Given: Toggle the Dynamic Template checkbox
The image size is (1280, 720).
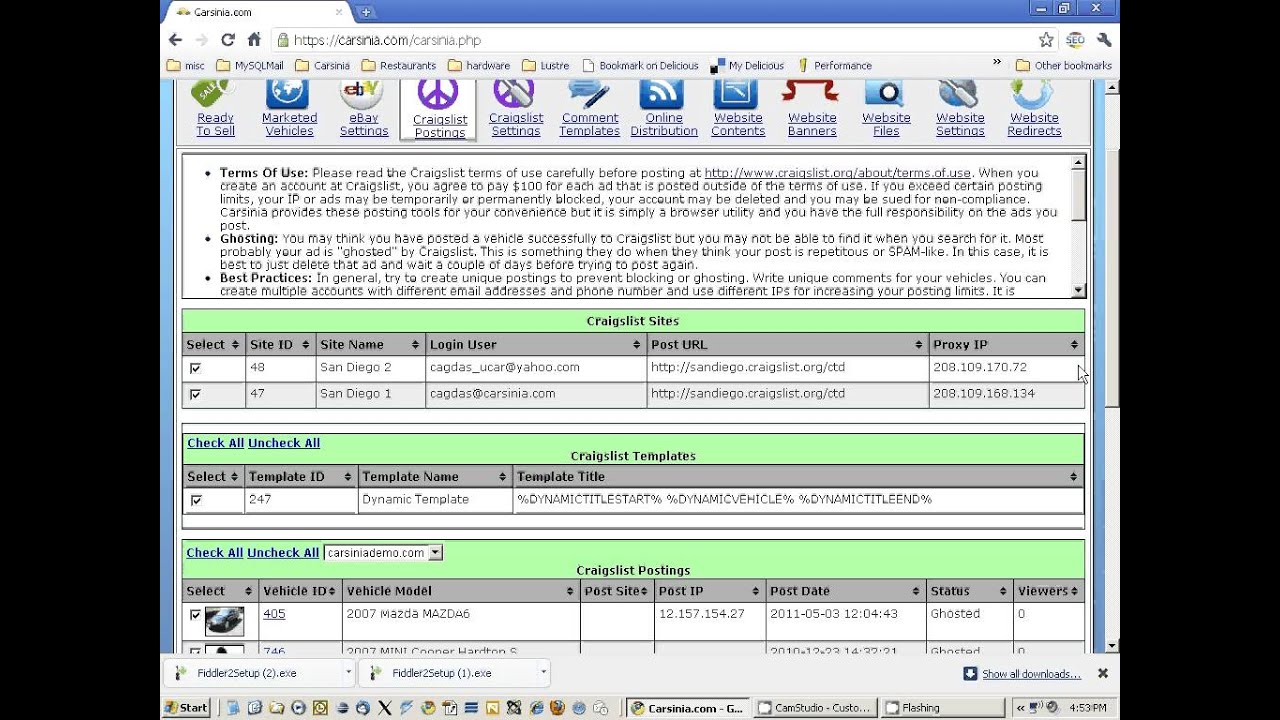Looking at the screenshot, I should 195,500.
